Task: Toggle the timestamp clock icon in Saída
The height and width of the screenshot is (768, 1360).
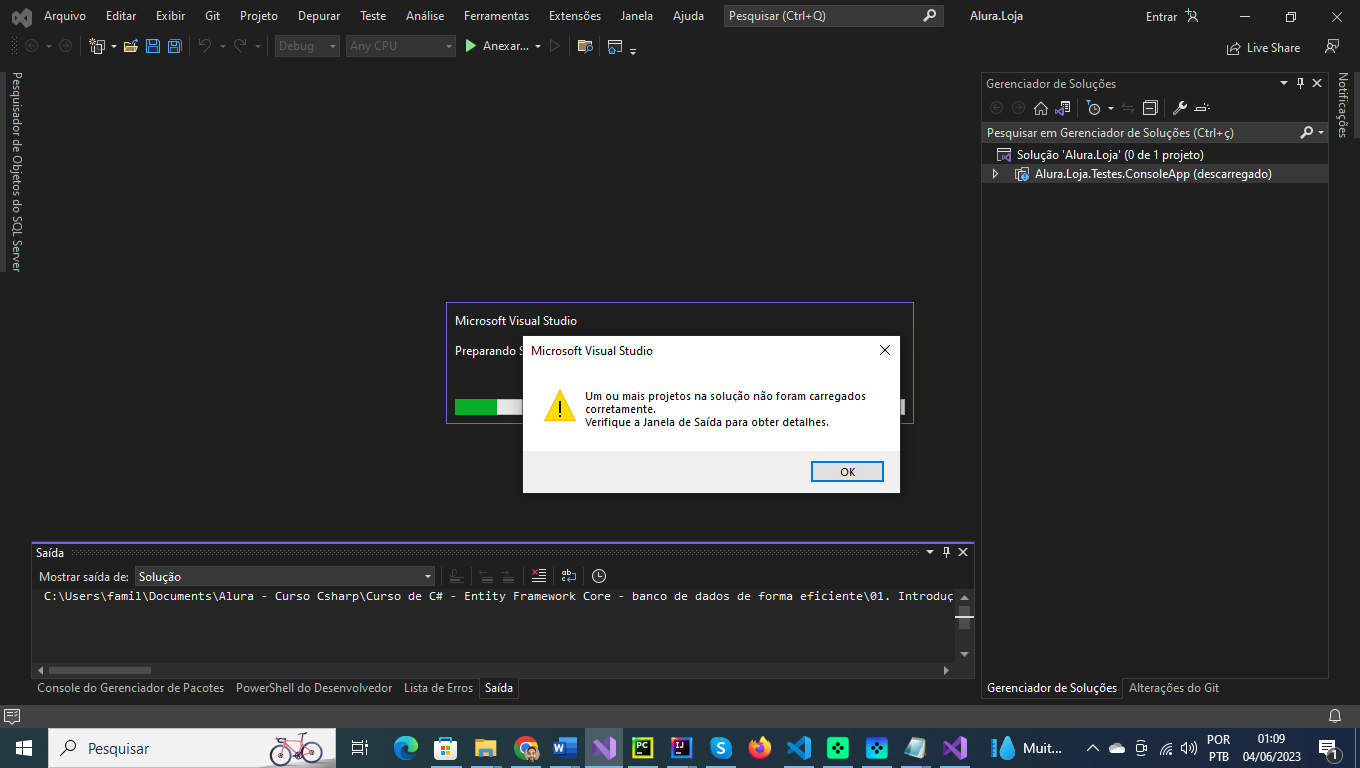Action: [x=598, y=576]
